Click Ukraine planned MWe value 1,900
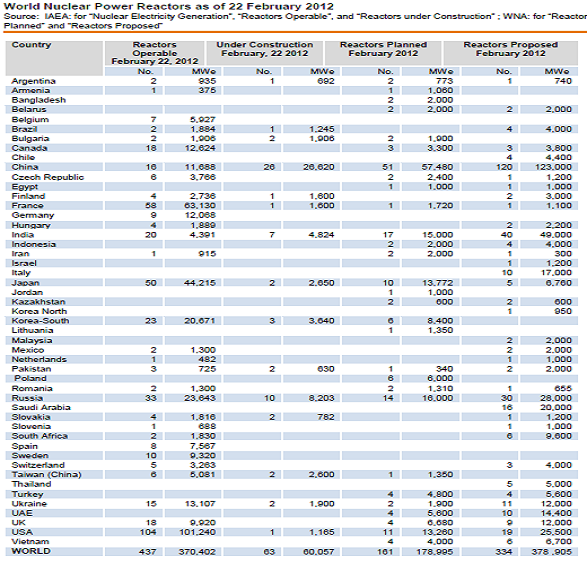588x561 pixels. tap(440, 504)
